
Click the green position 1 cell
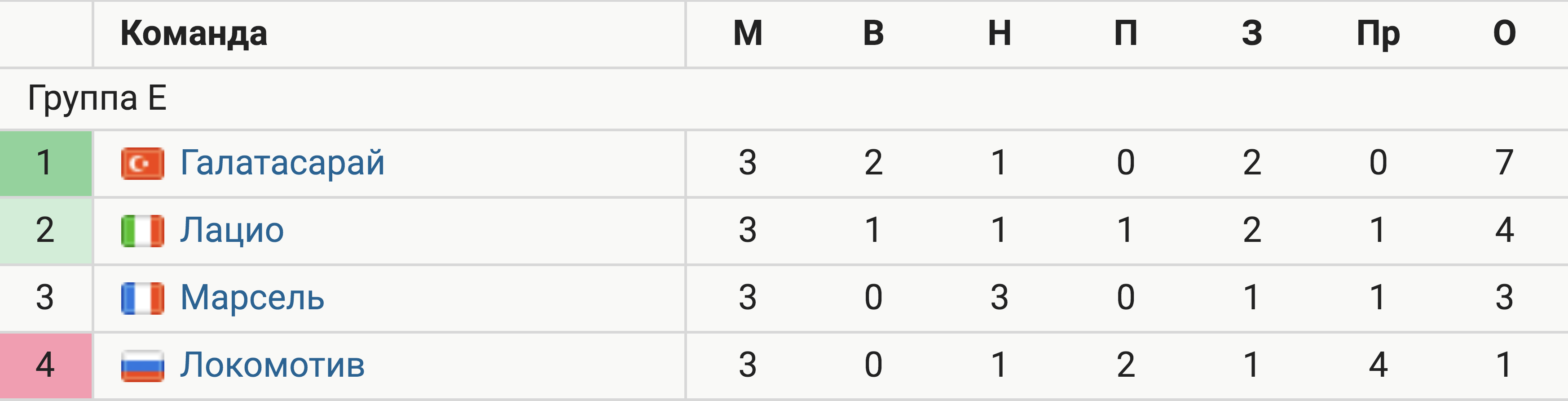tap(46, 163)
